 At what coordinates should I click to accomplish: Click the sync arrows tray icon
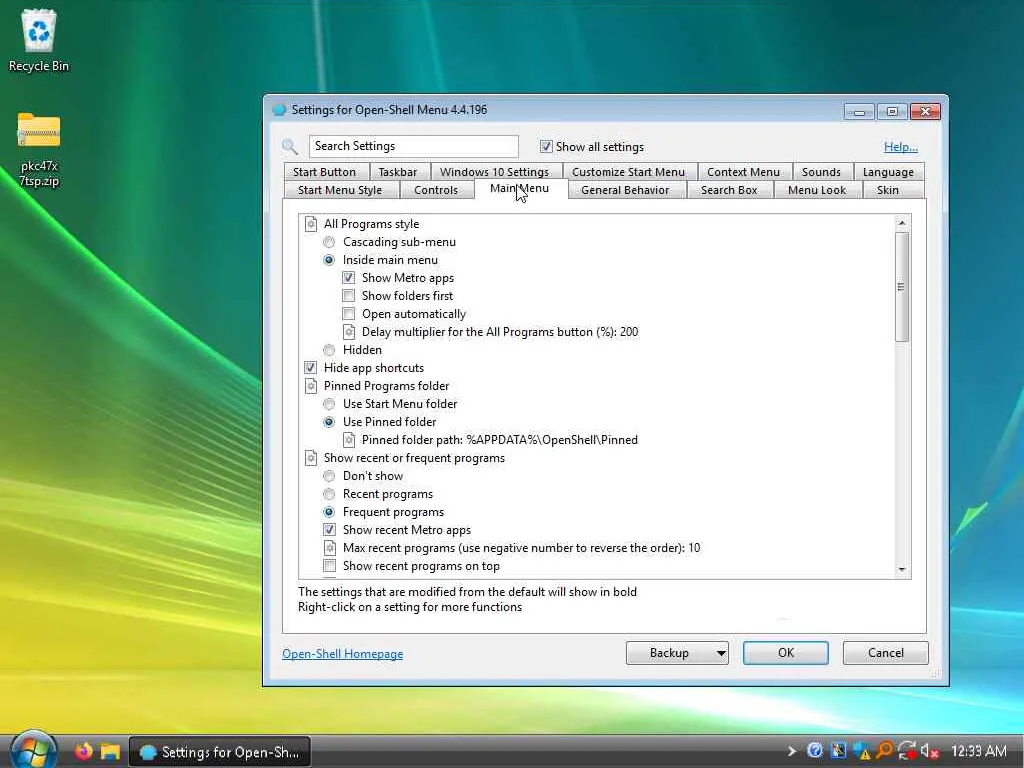[906, 751]
